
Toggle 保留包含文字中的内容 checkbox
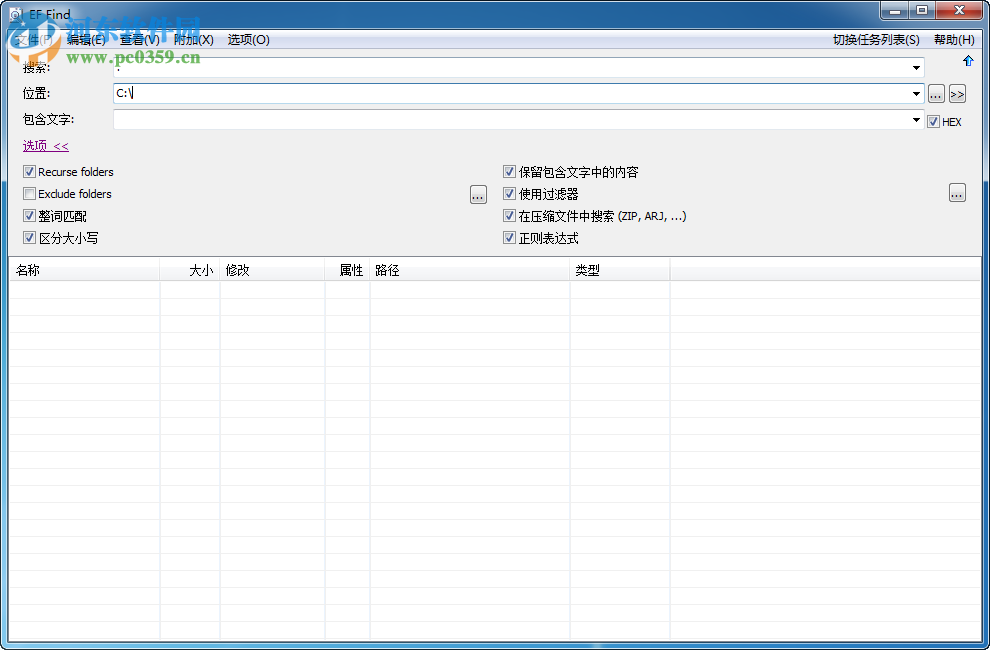510,172
